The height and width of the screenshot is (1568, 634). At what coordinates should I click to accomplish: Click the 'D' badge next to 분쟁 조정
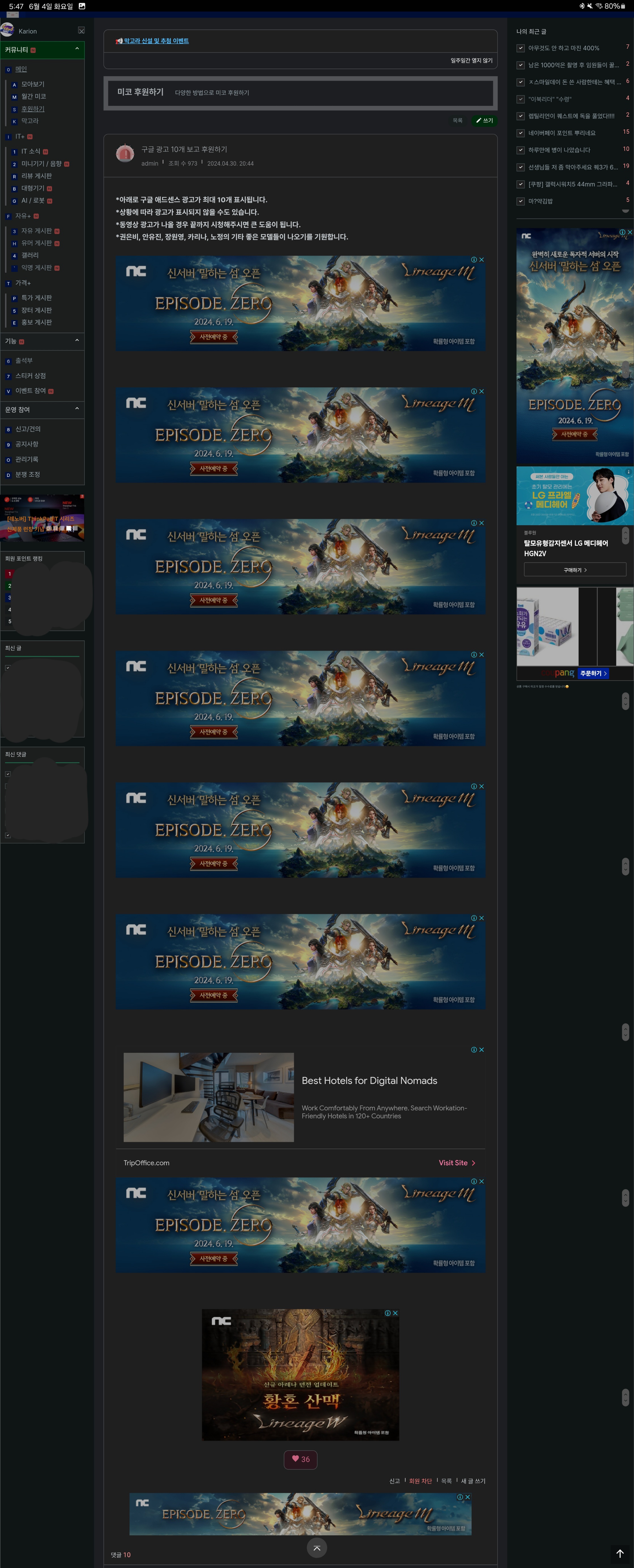[x=8, y=475]
